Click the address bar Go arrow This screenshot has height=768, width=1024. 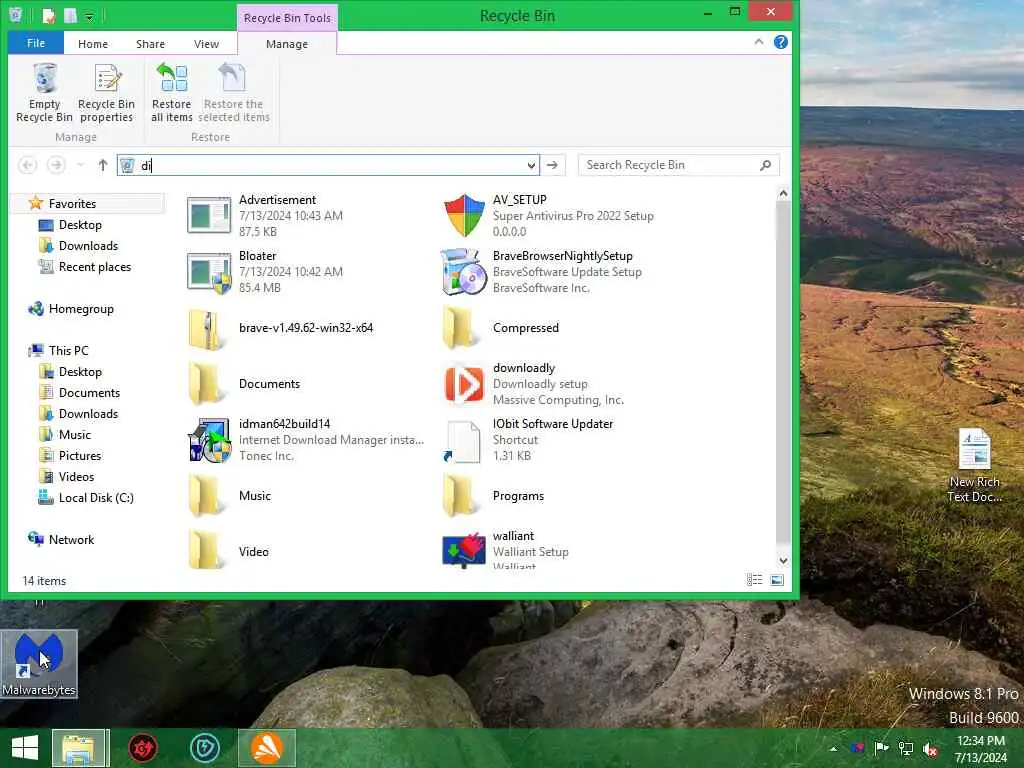[552, 165]
